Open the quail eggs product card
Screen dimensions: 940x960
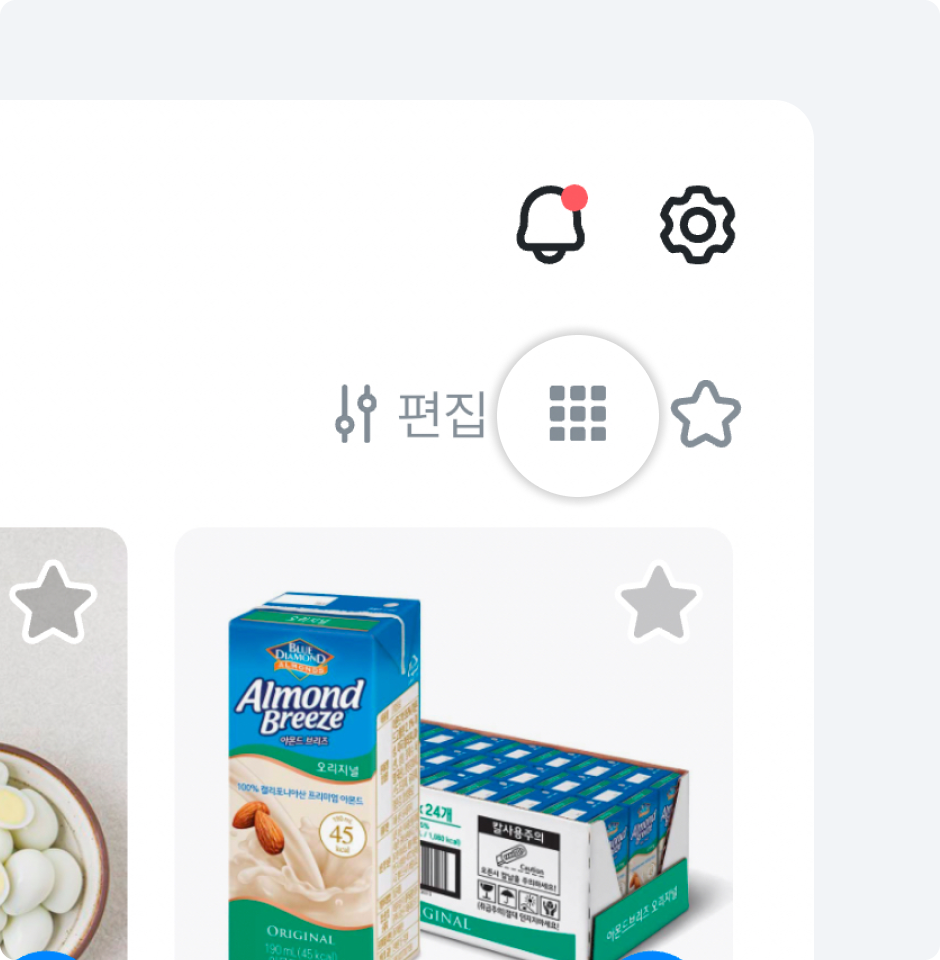[x=64, y=743]
